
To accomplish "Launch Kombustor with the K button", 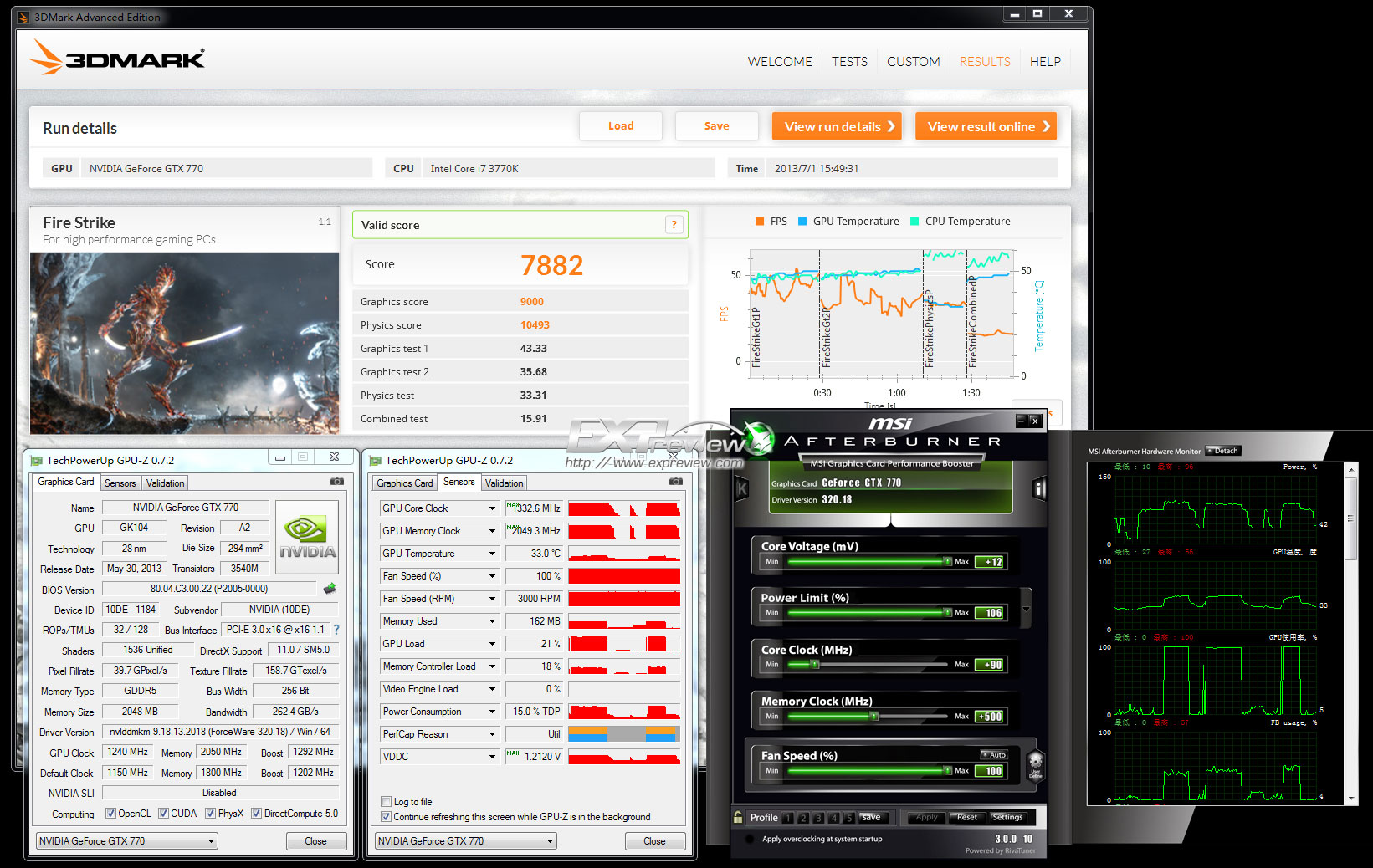I will 741,488.
